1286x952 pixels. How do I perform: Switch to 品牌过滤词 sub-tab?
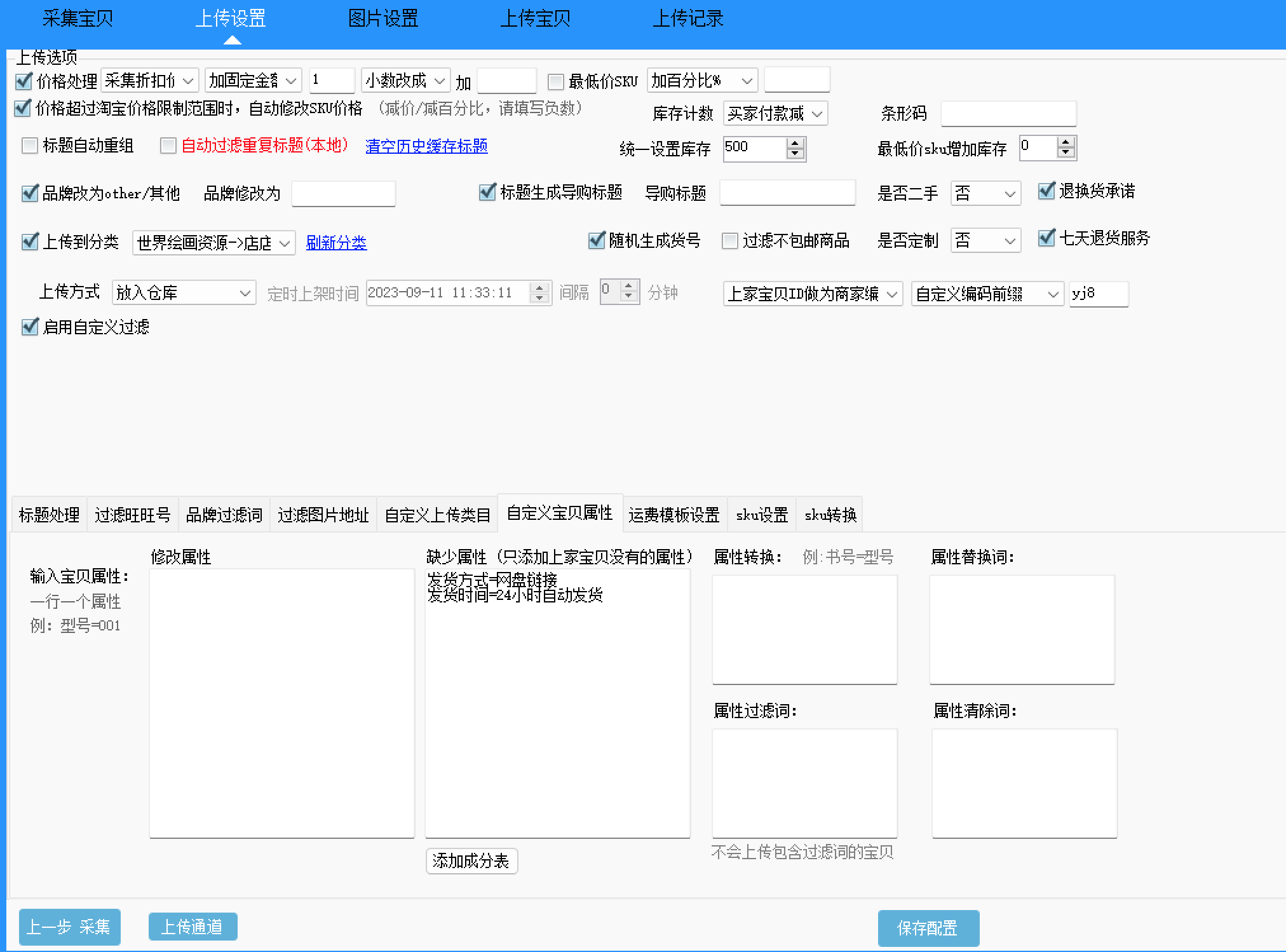coord(224,515)
